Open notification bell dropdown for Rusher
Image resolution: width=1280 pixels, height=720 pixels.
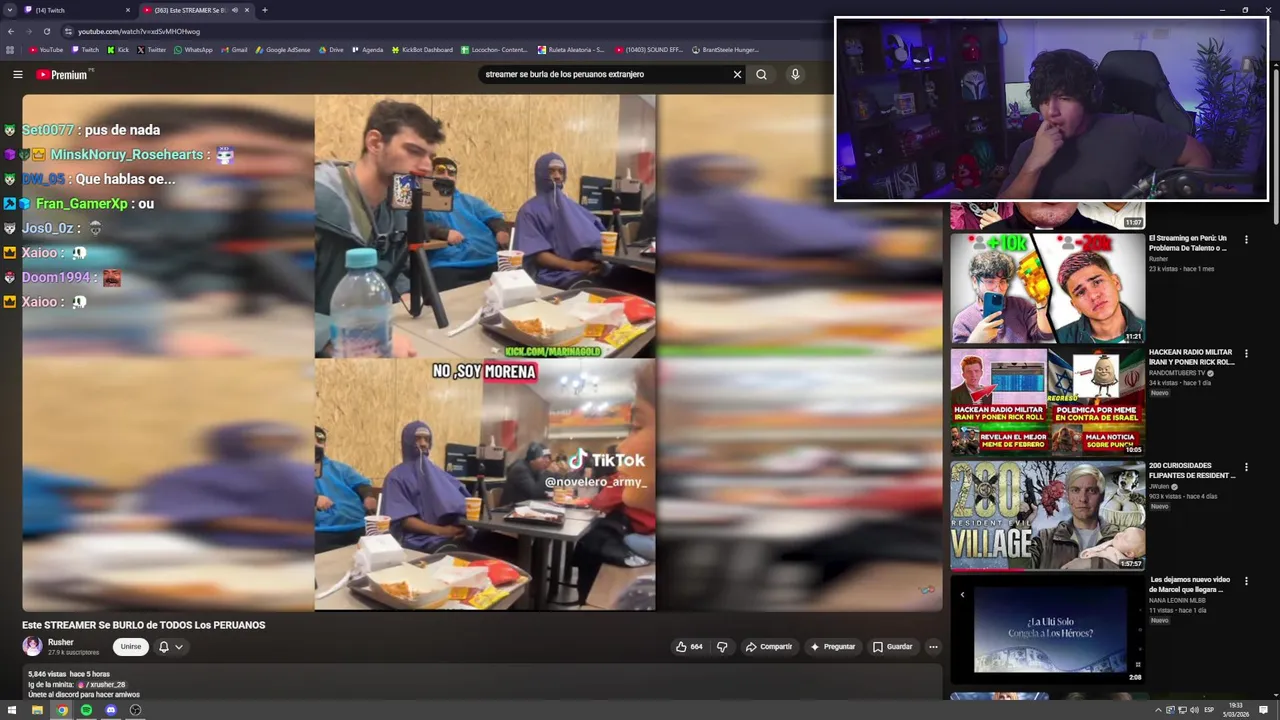pyautogui.click(x=170, y=647)
